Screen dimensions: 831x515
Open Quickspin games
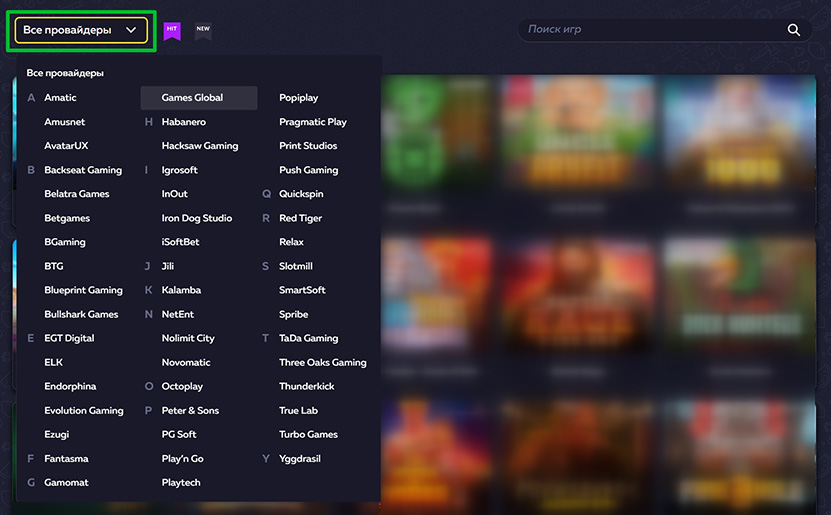302,194
